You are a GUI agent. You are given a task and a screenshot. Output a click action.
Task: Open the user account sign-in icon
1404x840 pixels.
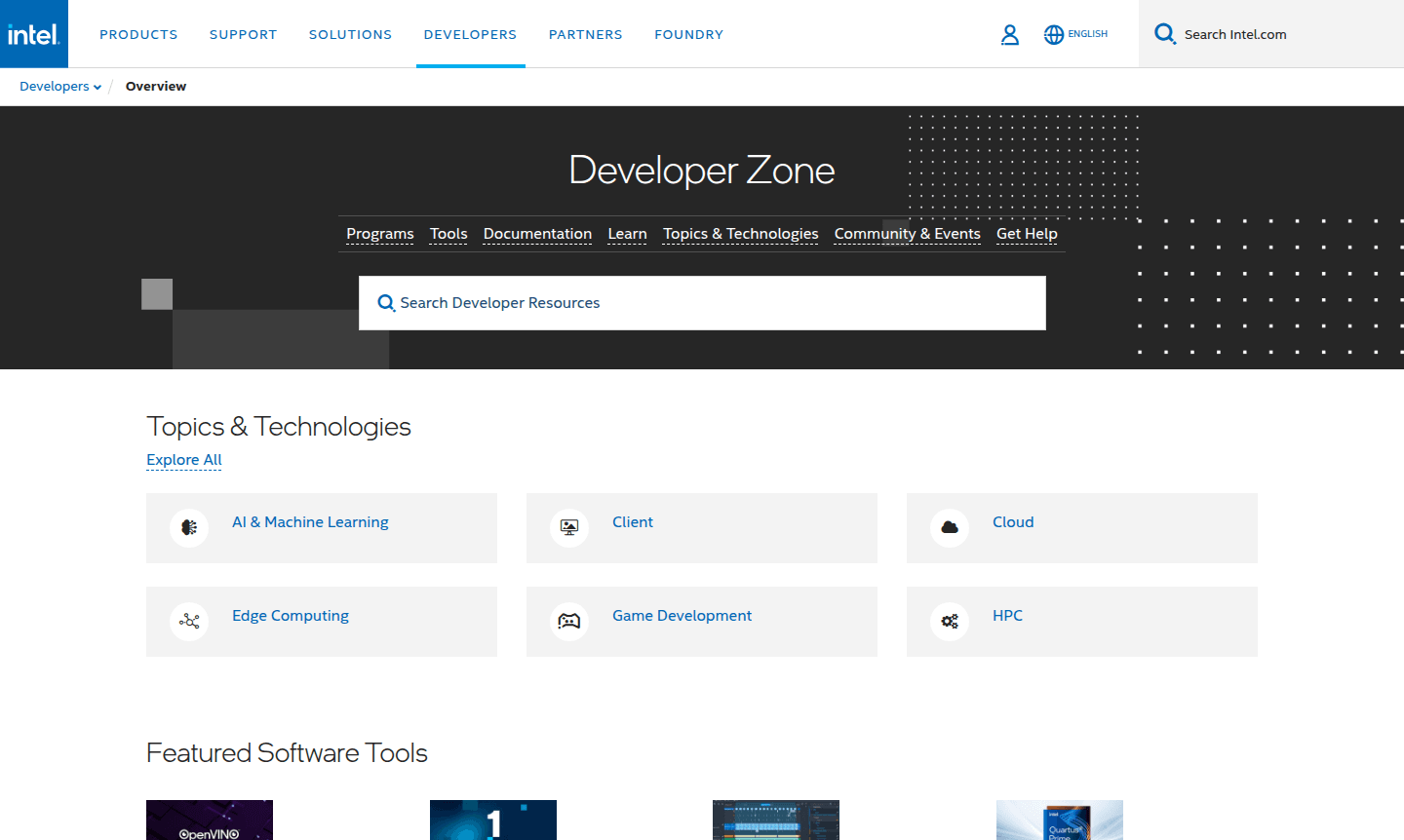pyautogui.click(x=1010, y=35)
